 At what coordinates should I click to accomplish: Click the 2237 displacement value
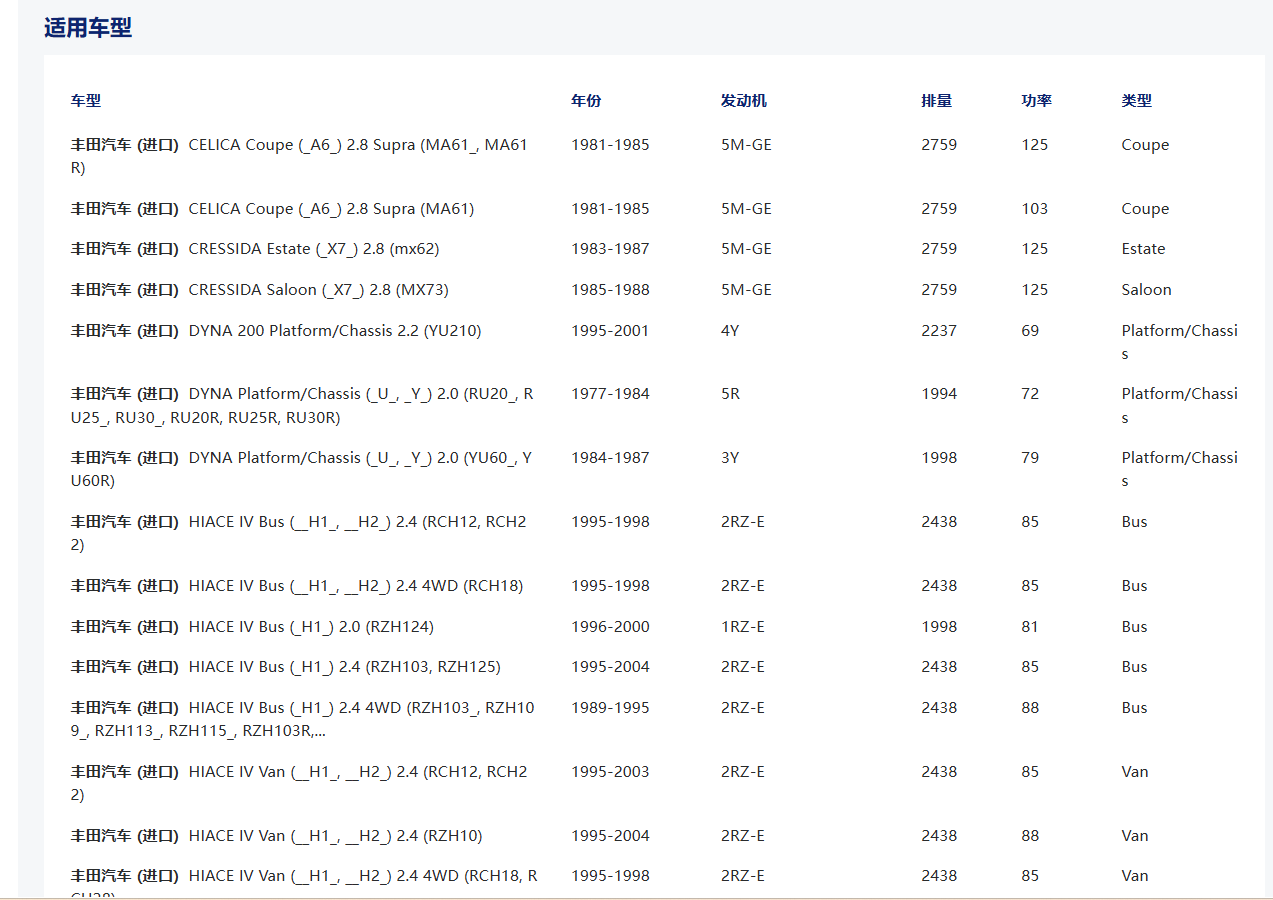click(x=939, y=331)
